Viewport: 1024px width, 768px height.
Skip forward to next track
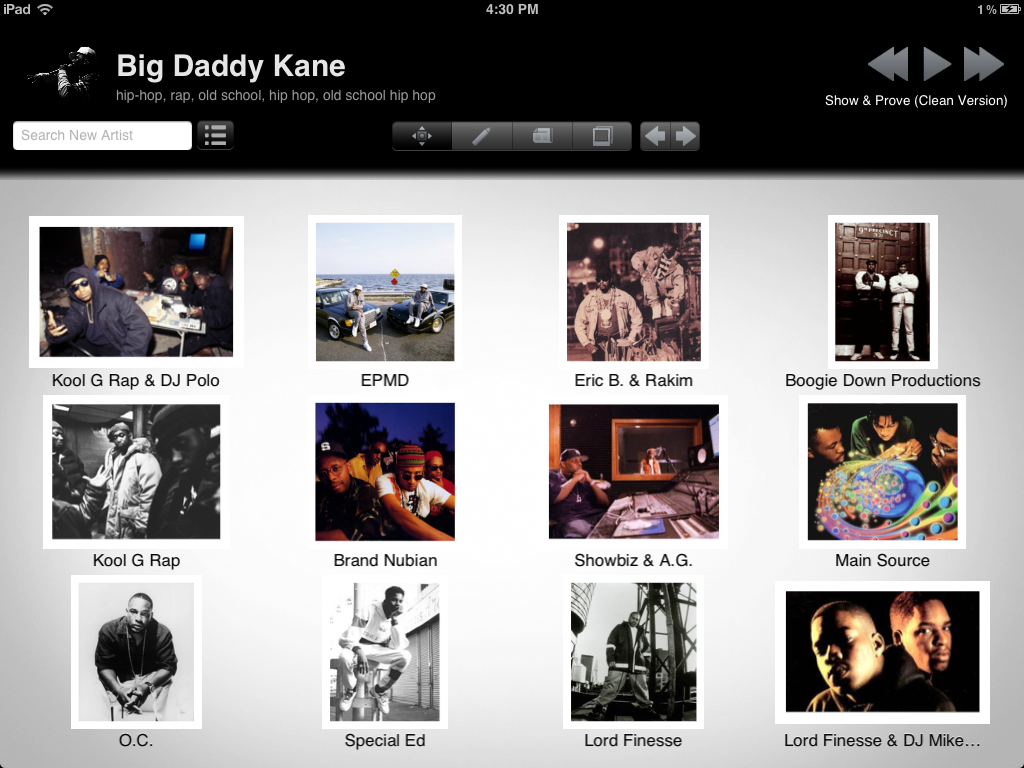click(984, 64)
